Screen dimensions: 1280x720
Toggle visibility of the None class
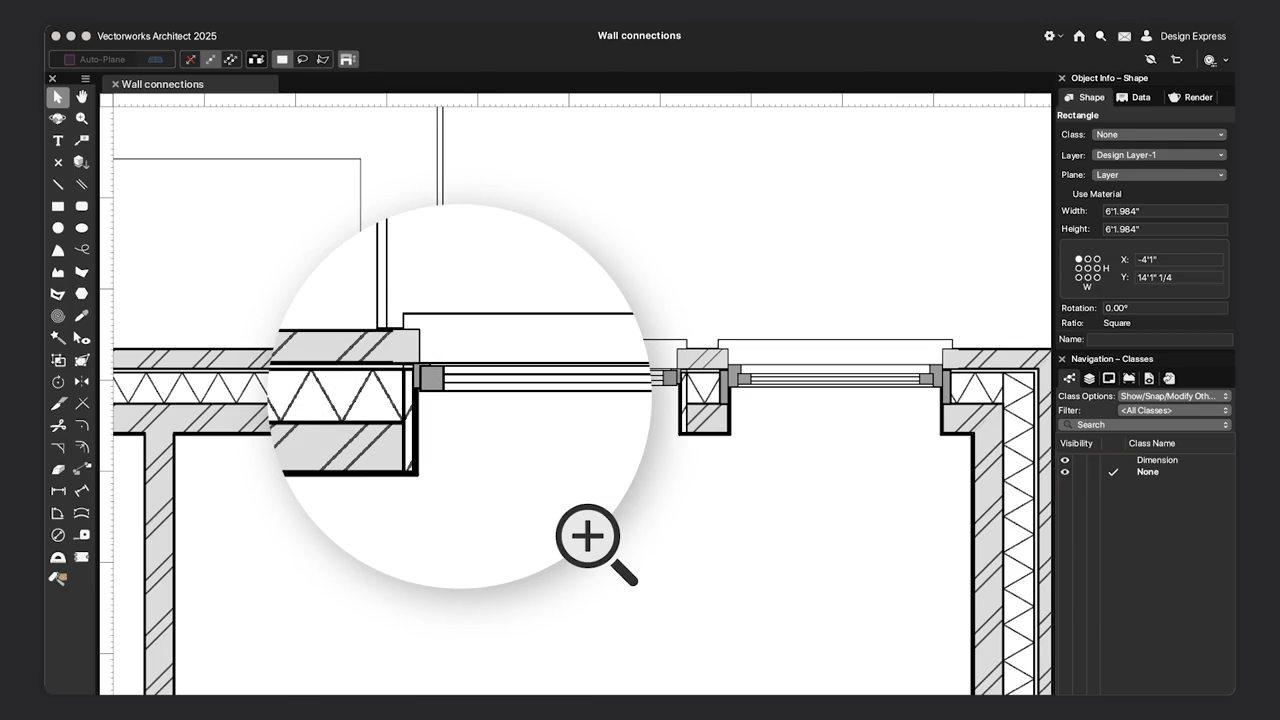tap(1064, 472)
